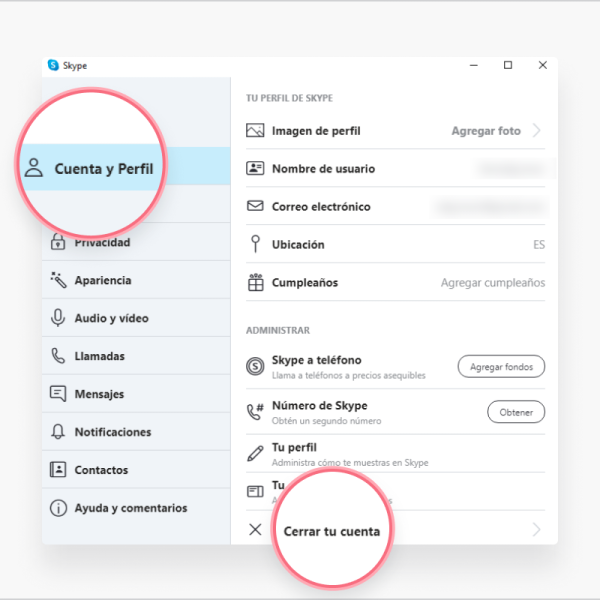Open the Contactos settings section
Viewport: 600px width, 600px height.
(x=136, y=470)
